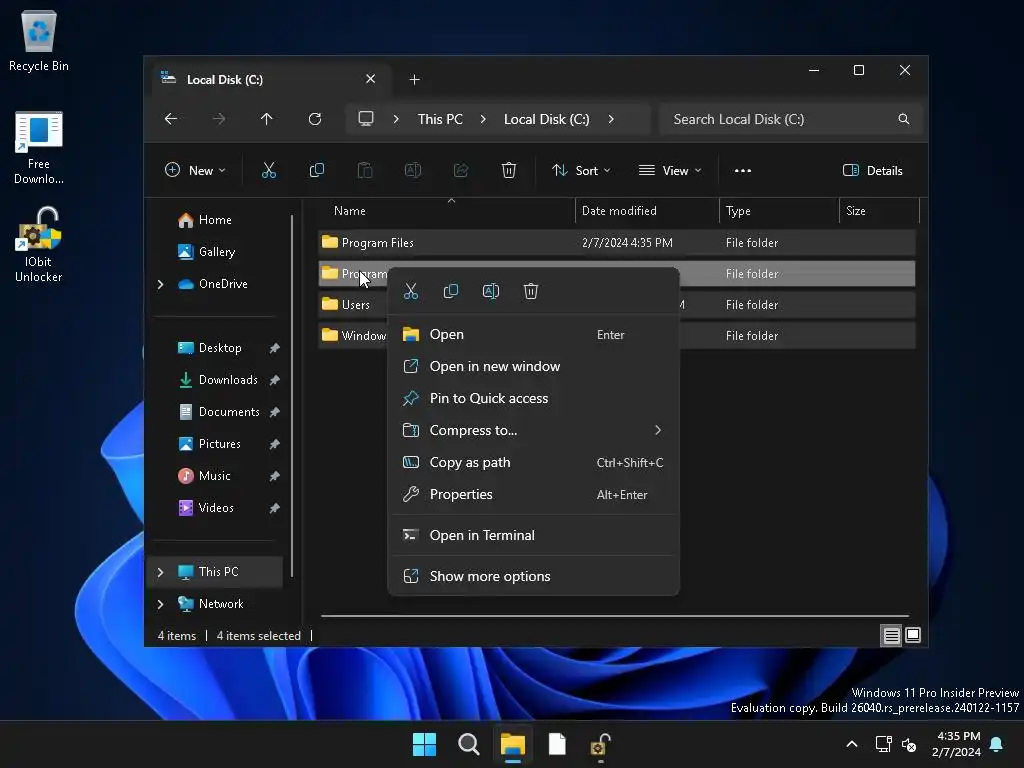Sort by the Name column header

(x=349, y=211)
